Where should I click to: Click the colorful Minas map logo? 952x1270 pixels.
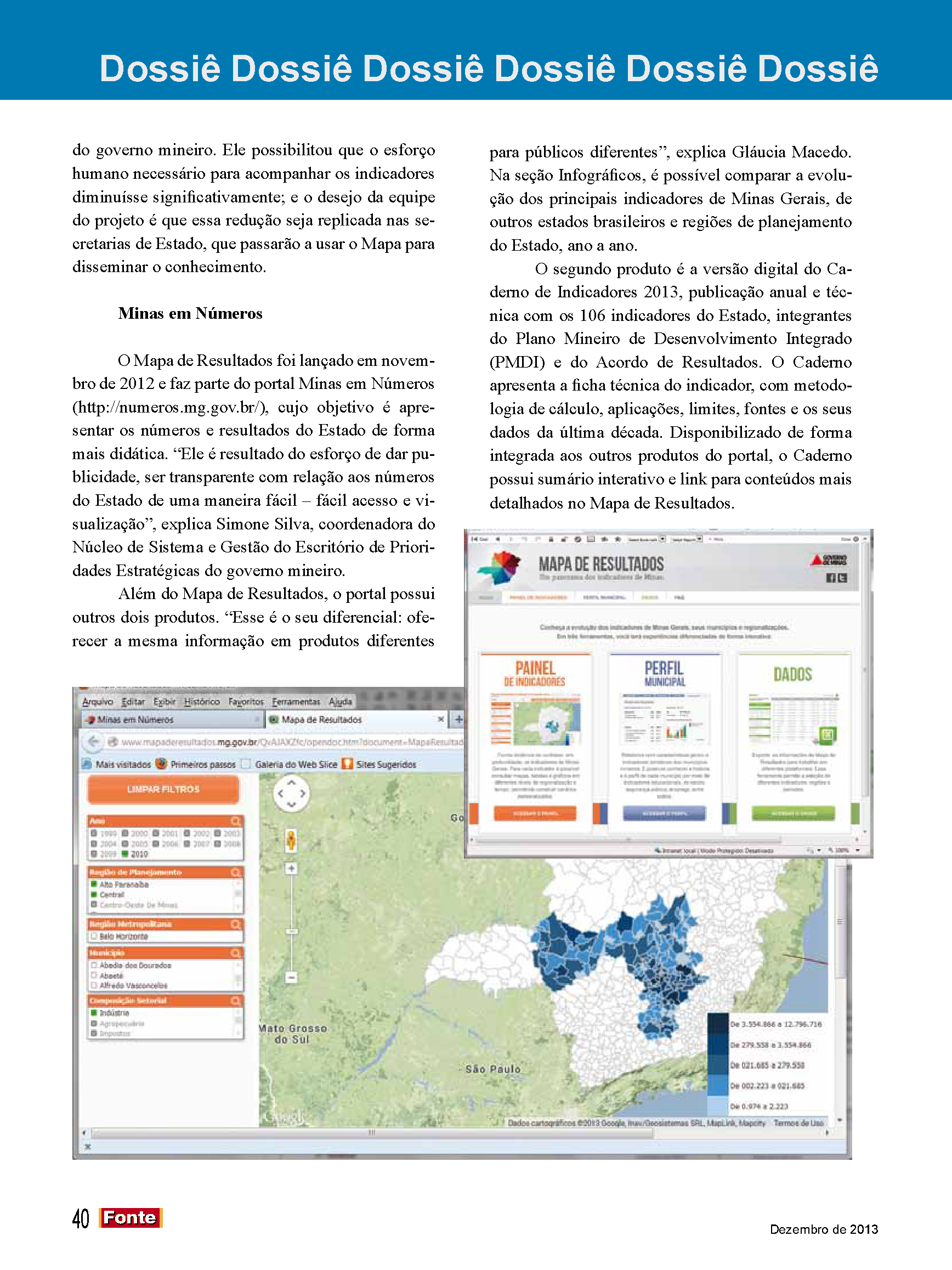pyautogui.click(x=499, y=567)
